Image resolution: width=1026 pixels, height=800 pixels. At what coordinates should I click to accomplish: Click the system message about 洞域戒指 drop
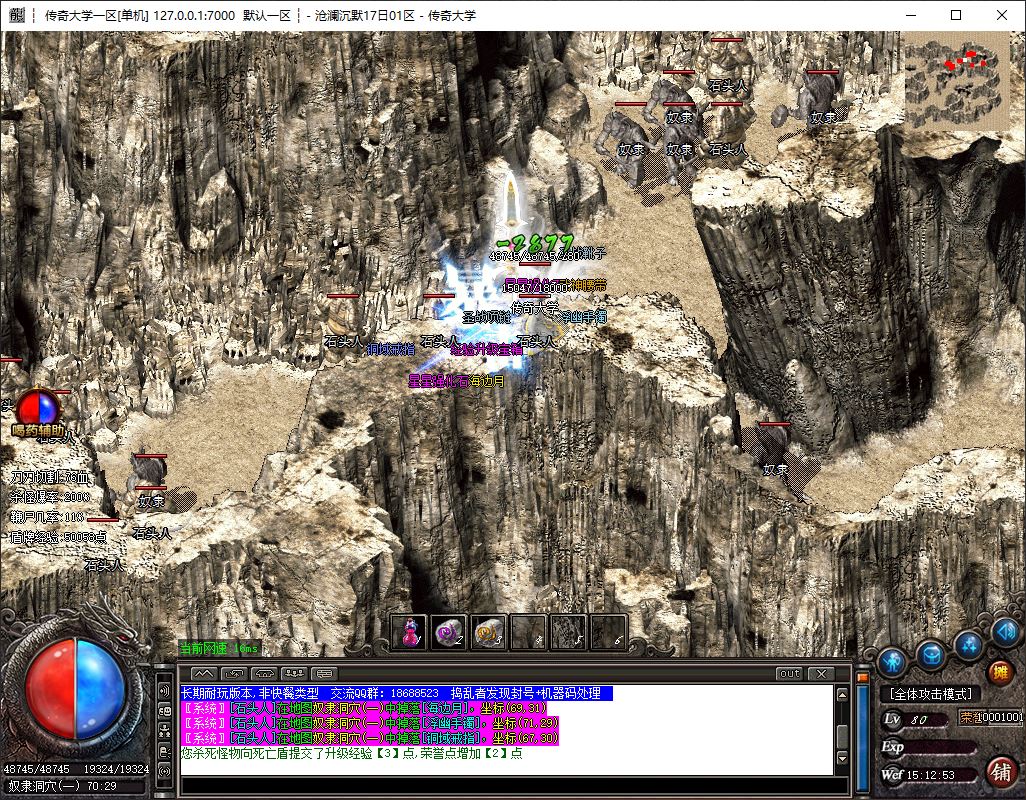370,739
